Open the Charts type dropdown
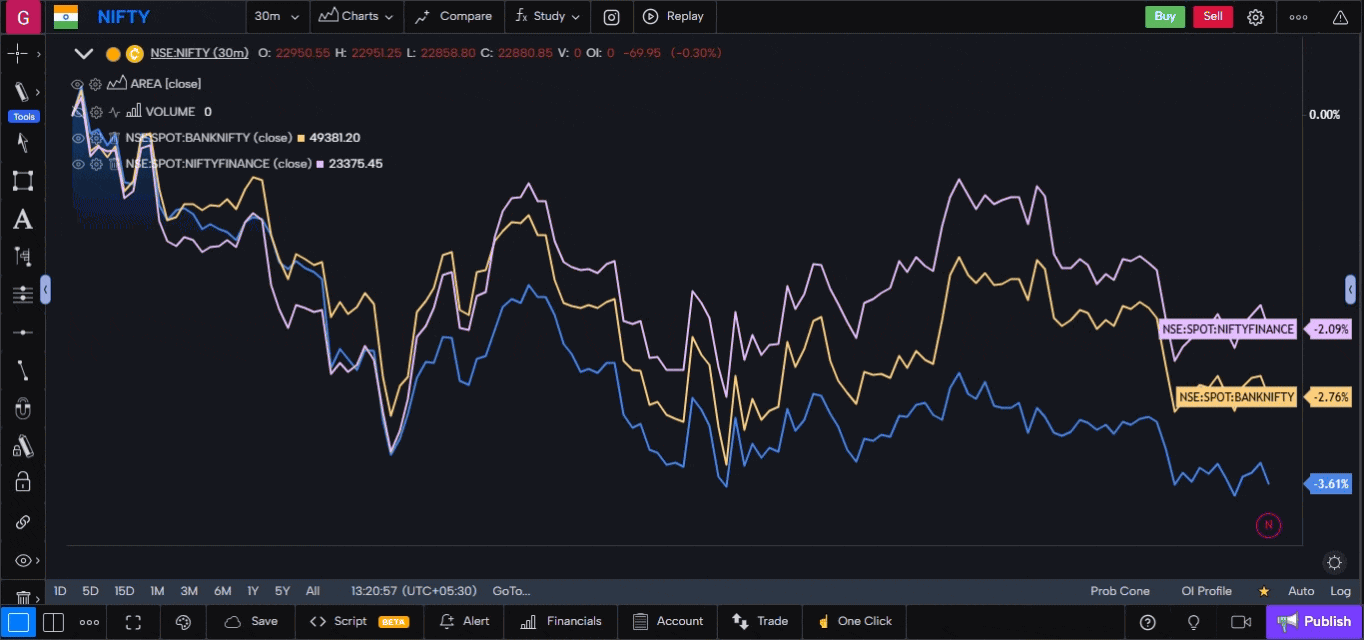 (x=356, y=16)
